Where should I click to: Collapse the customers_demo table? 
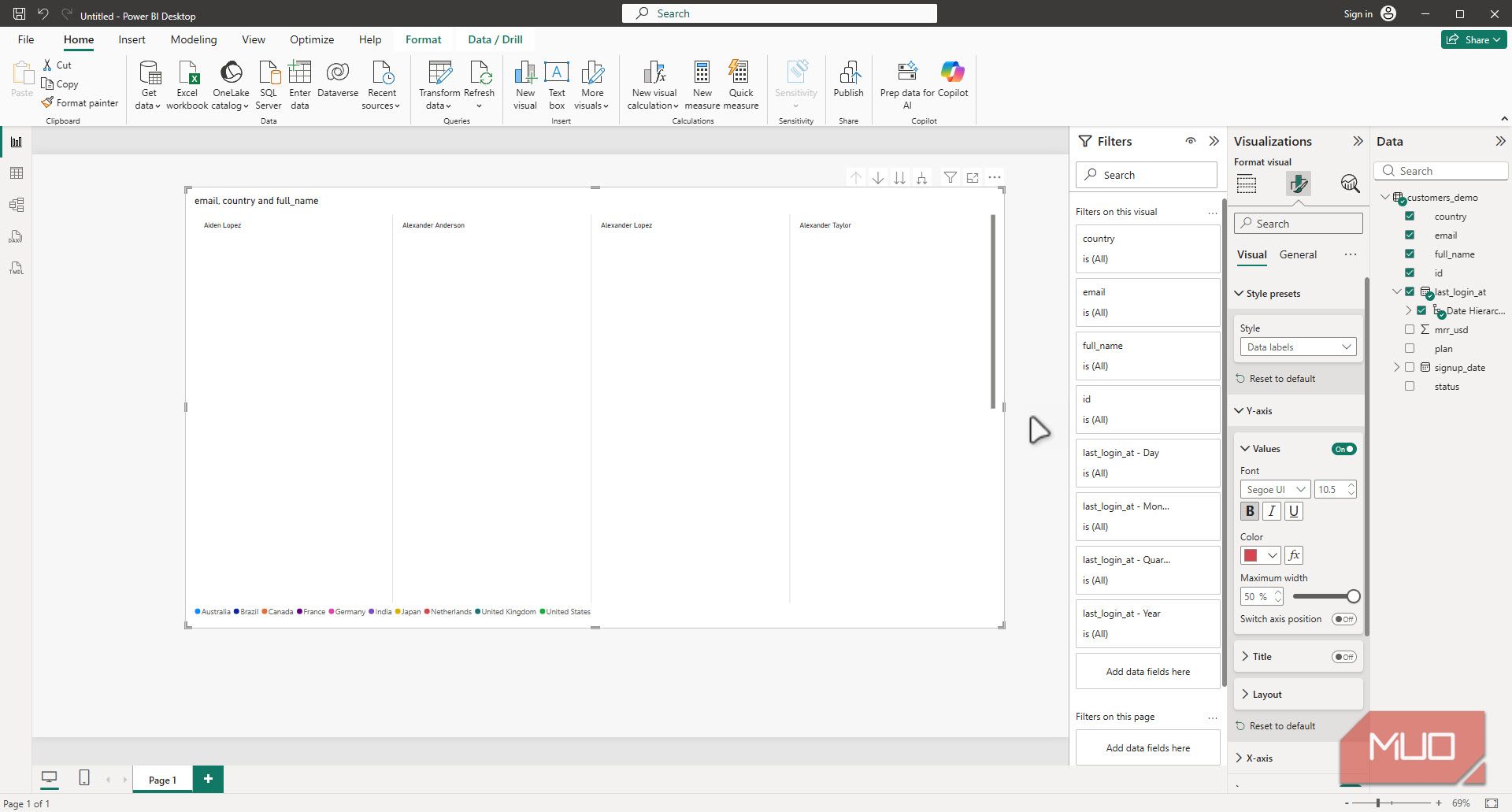(1385, 197)
